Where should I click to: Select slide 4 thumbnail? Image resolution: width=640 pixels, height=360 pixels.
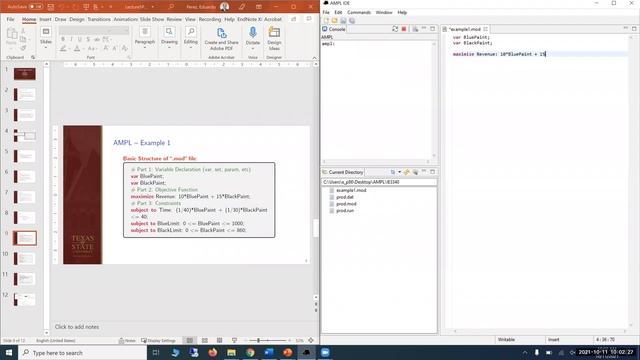click(24, 136)
